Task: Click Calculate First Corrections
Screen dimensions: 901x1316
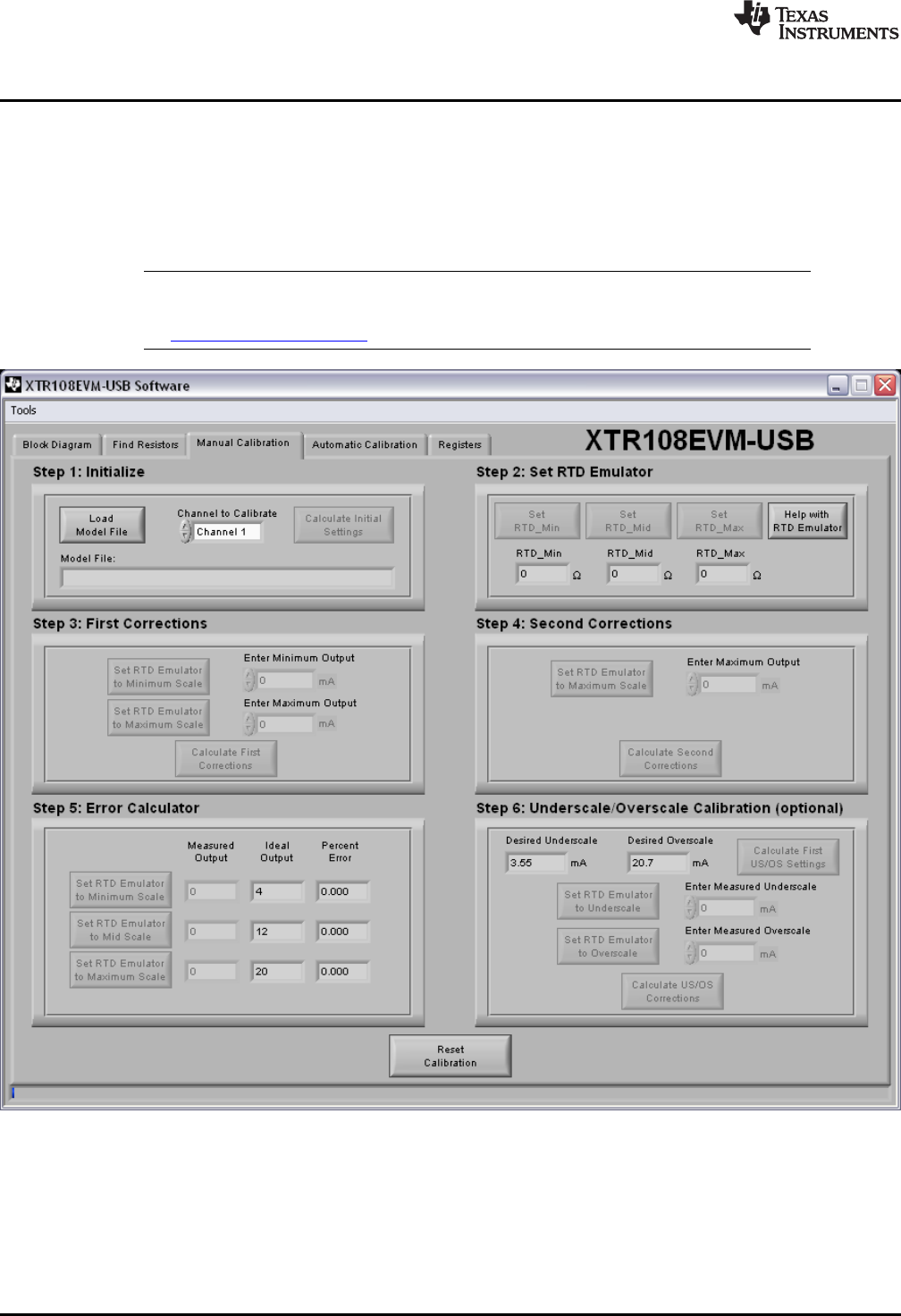Action: [226, 759]
